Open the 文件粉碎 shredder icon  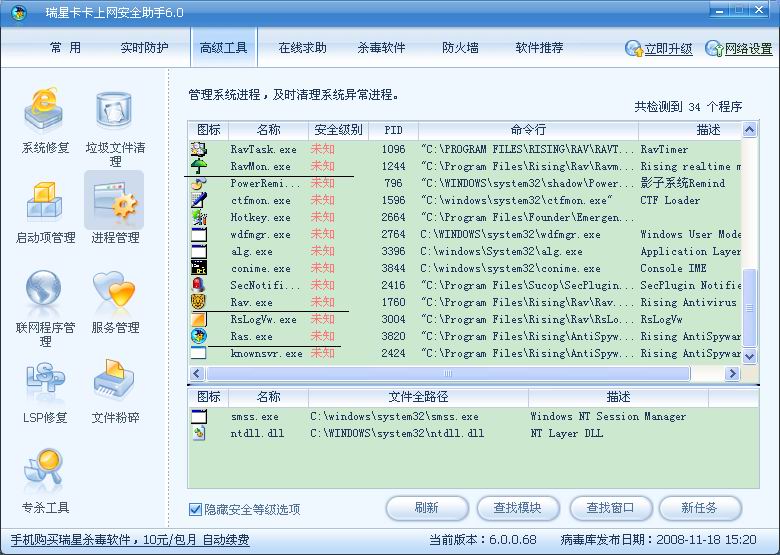pyautogui.click(x=114, y=380)
